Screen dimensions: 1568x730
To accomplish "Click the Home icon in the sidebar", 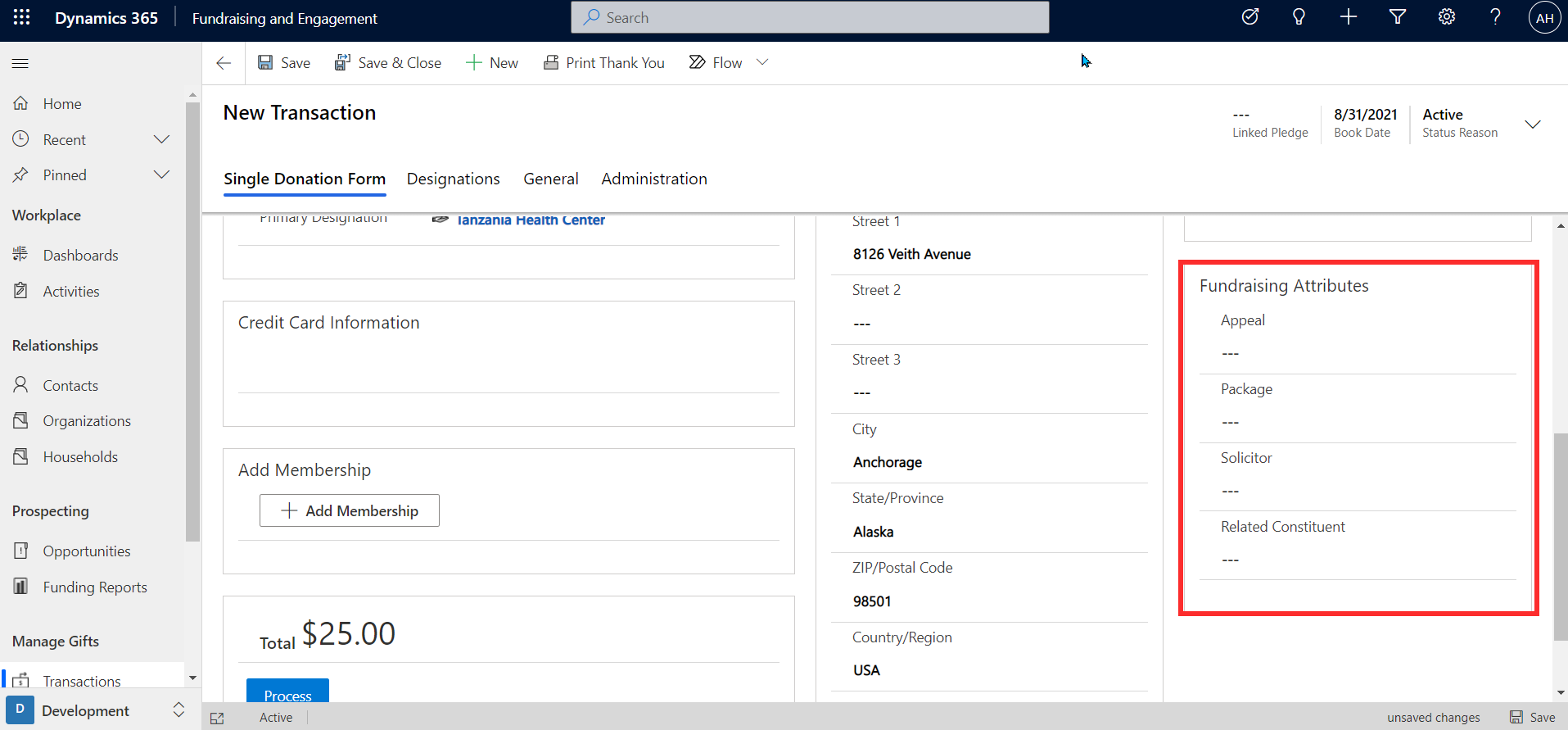I will click(21, 103).
